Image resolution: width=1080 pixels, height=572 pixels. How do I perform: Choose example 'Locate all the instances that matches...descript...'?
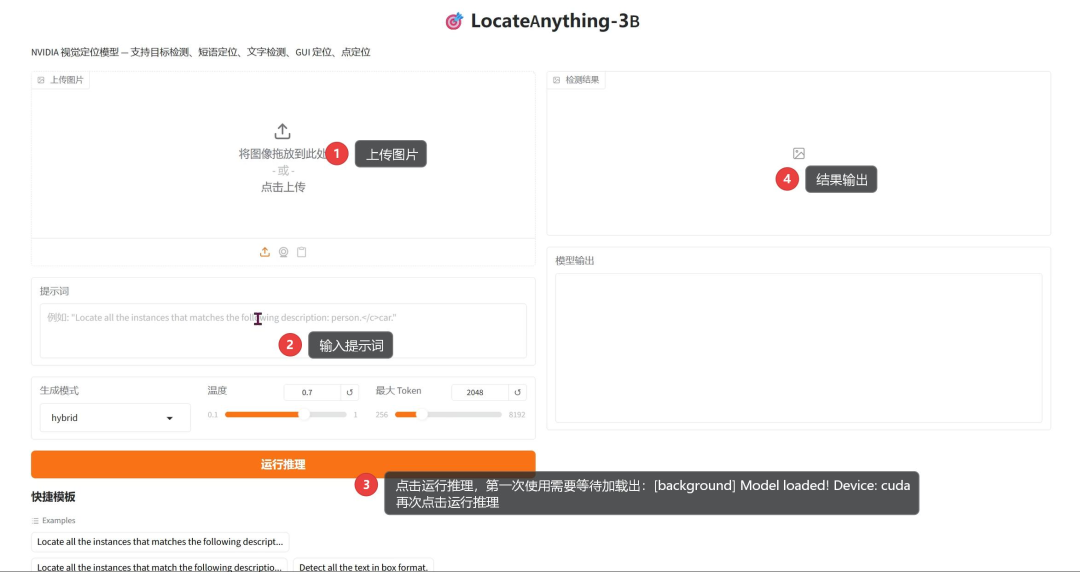coord(160,542)
